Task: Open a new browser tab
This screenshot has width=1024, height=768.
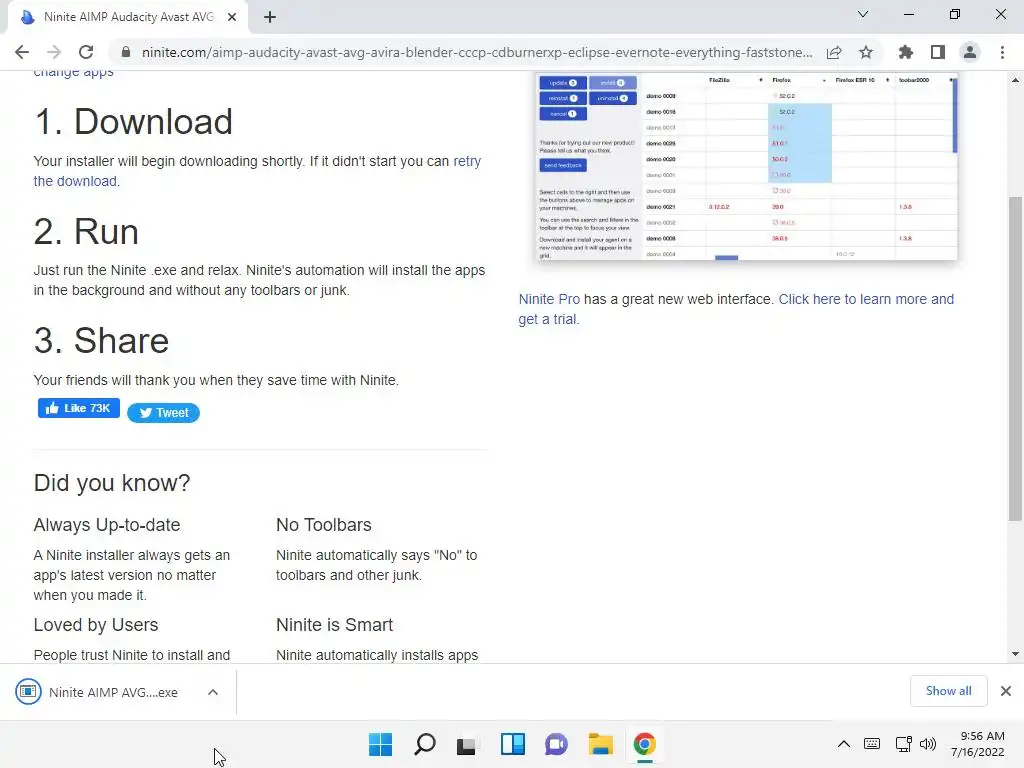Action: (270, 17)
